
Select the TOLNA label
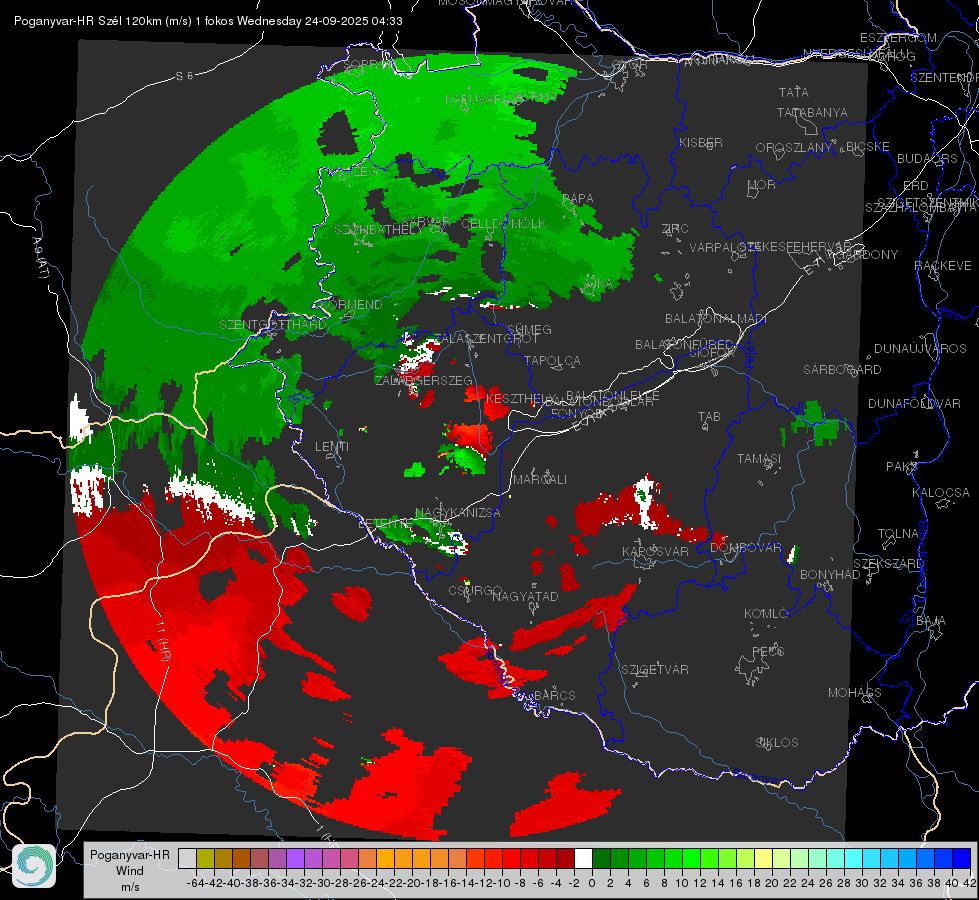(898, 533)
